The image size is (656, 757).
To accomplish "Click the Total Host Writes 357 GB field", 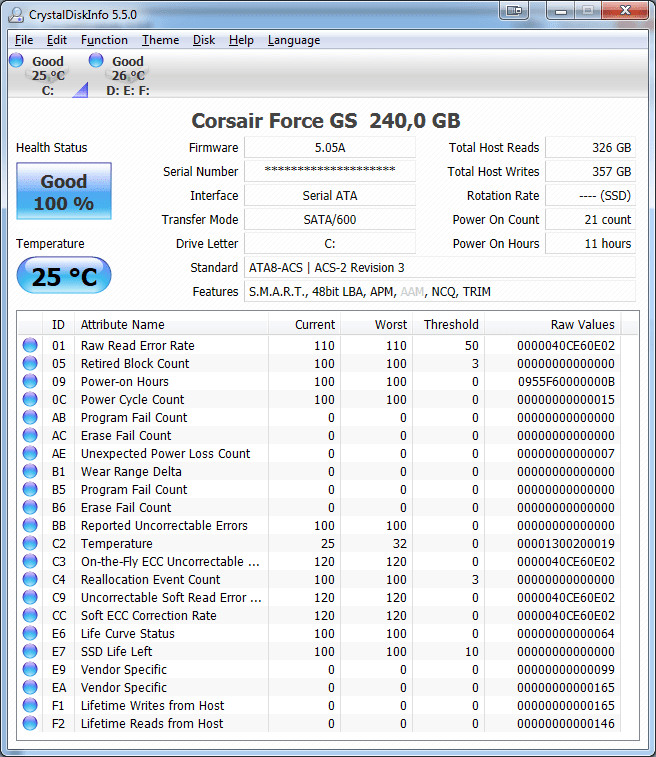I will tap(590, 171).
